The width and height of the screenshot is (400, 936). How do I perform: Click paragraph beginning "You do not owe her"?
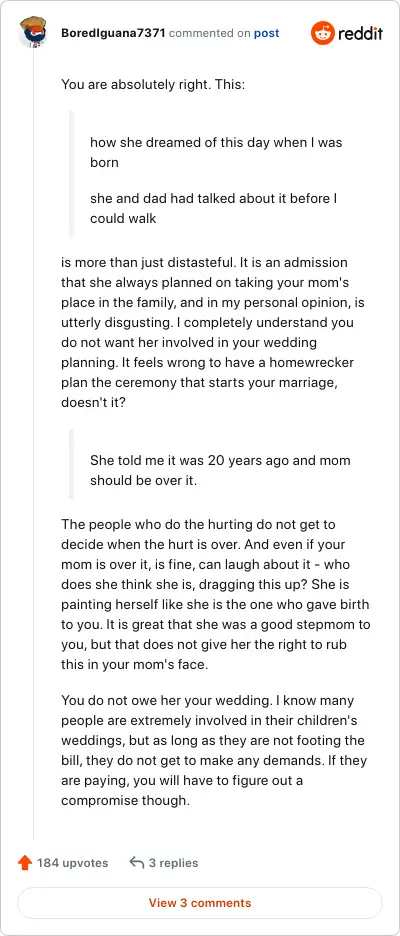214,751
